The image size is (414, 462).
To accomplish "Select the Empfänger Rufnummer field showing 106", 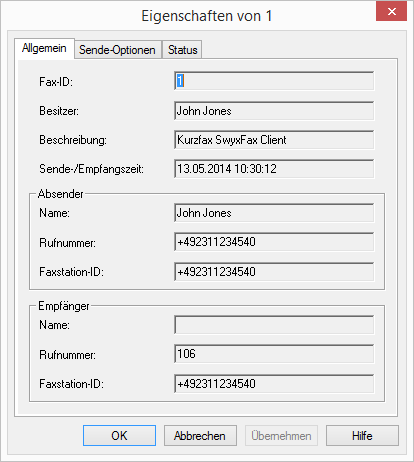I will tap(274, 354).
